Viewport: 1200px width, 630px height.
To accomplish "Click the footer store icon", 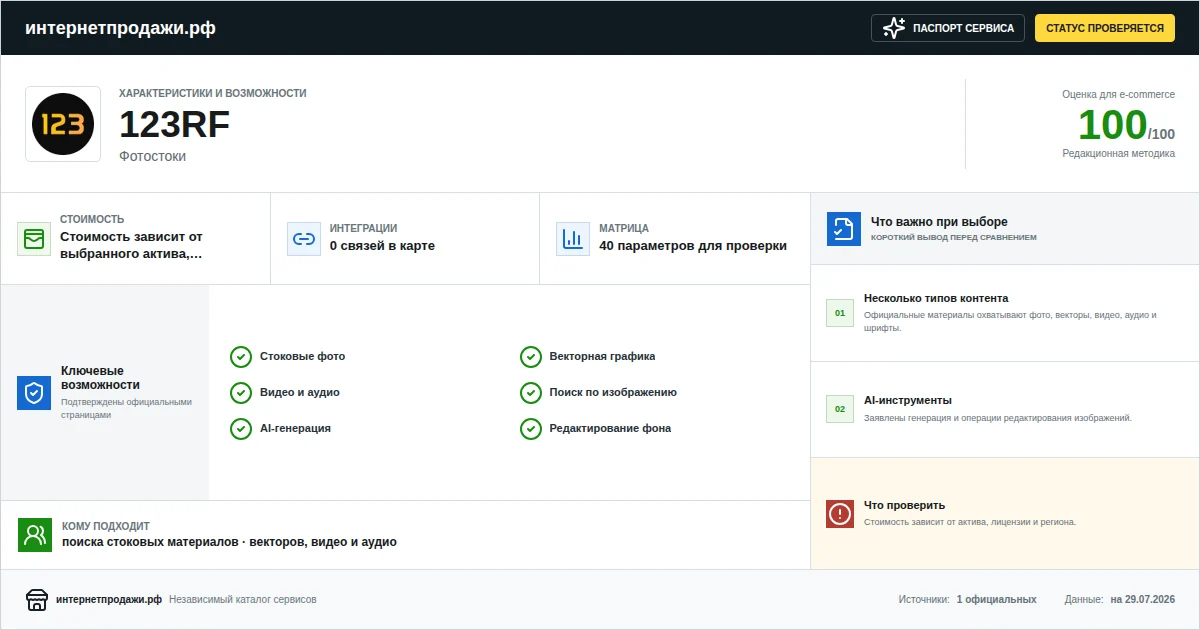I will pos(37,600).
